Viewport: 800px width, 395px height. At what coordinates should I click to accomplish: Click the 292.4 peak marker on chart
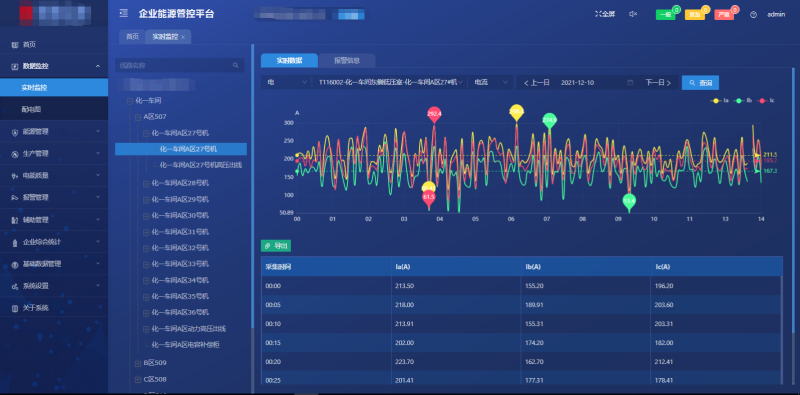(434, 114)
